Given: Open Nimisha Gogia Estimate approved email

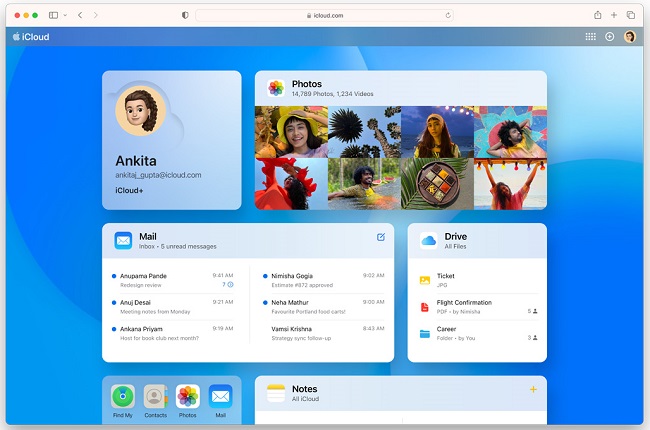Looking at the screenshot, I should [x=324, y=280].
